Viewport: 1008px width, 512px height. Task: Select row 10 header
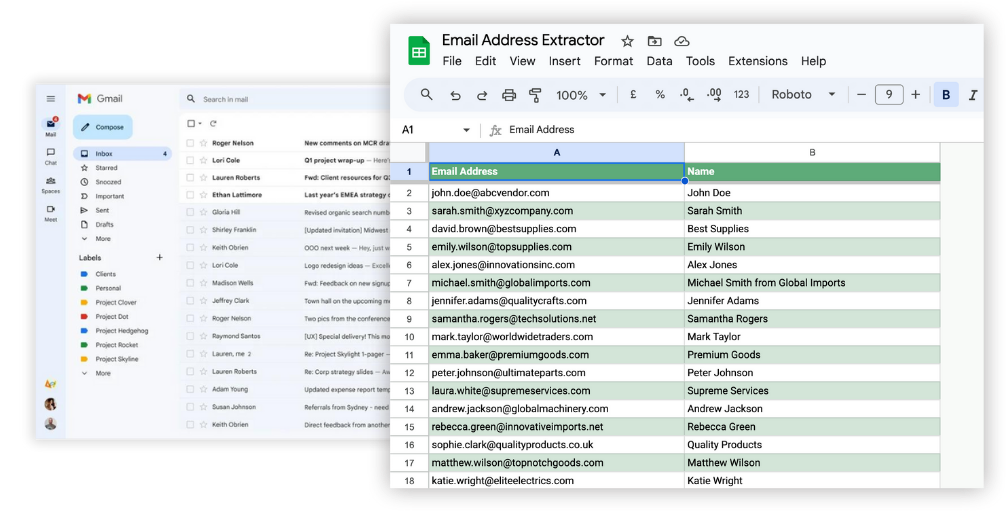(x=409, y=336)
